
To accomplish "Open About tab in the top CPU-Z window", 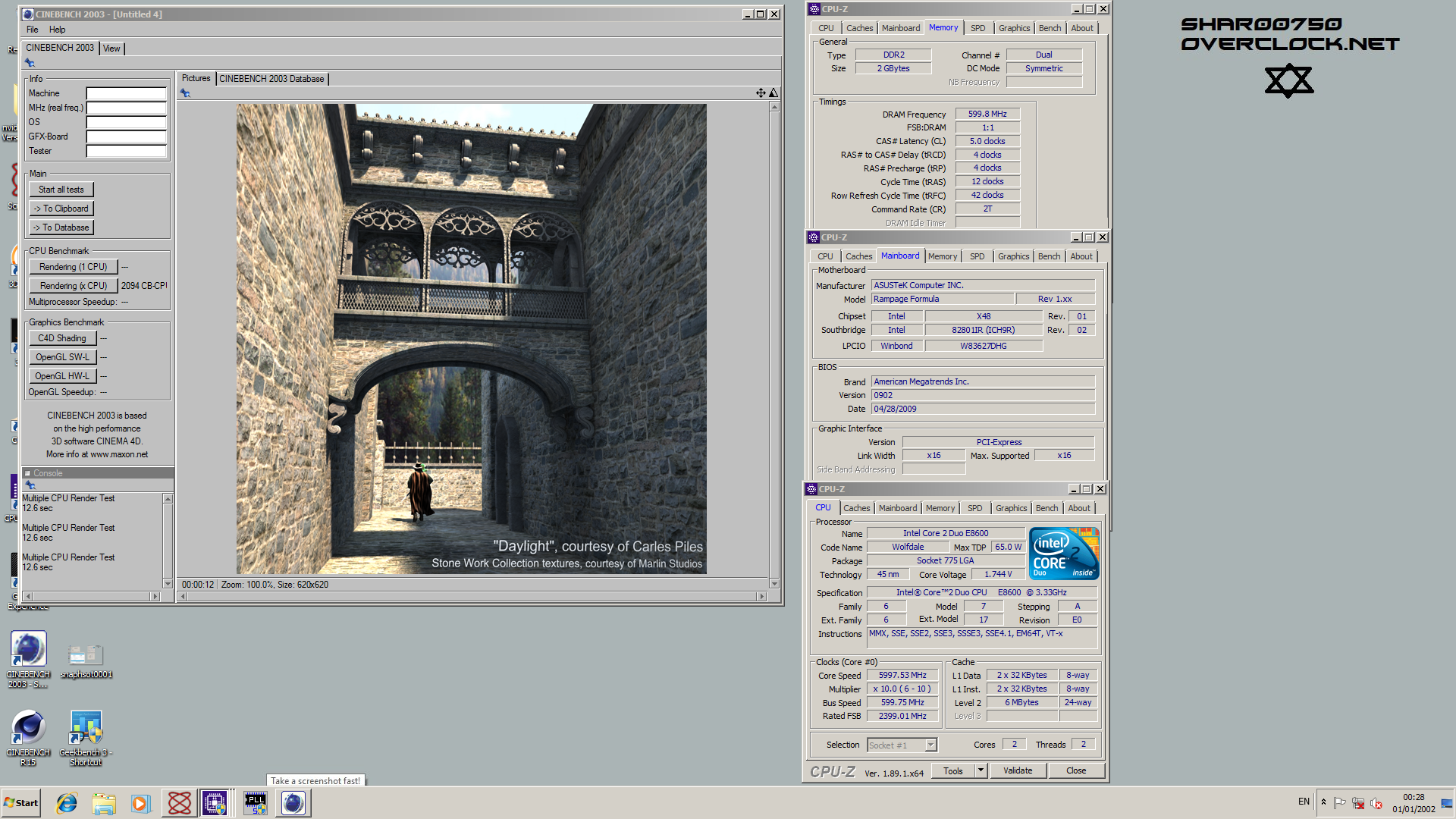I will [x=1082, y=28].
